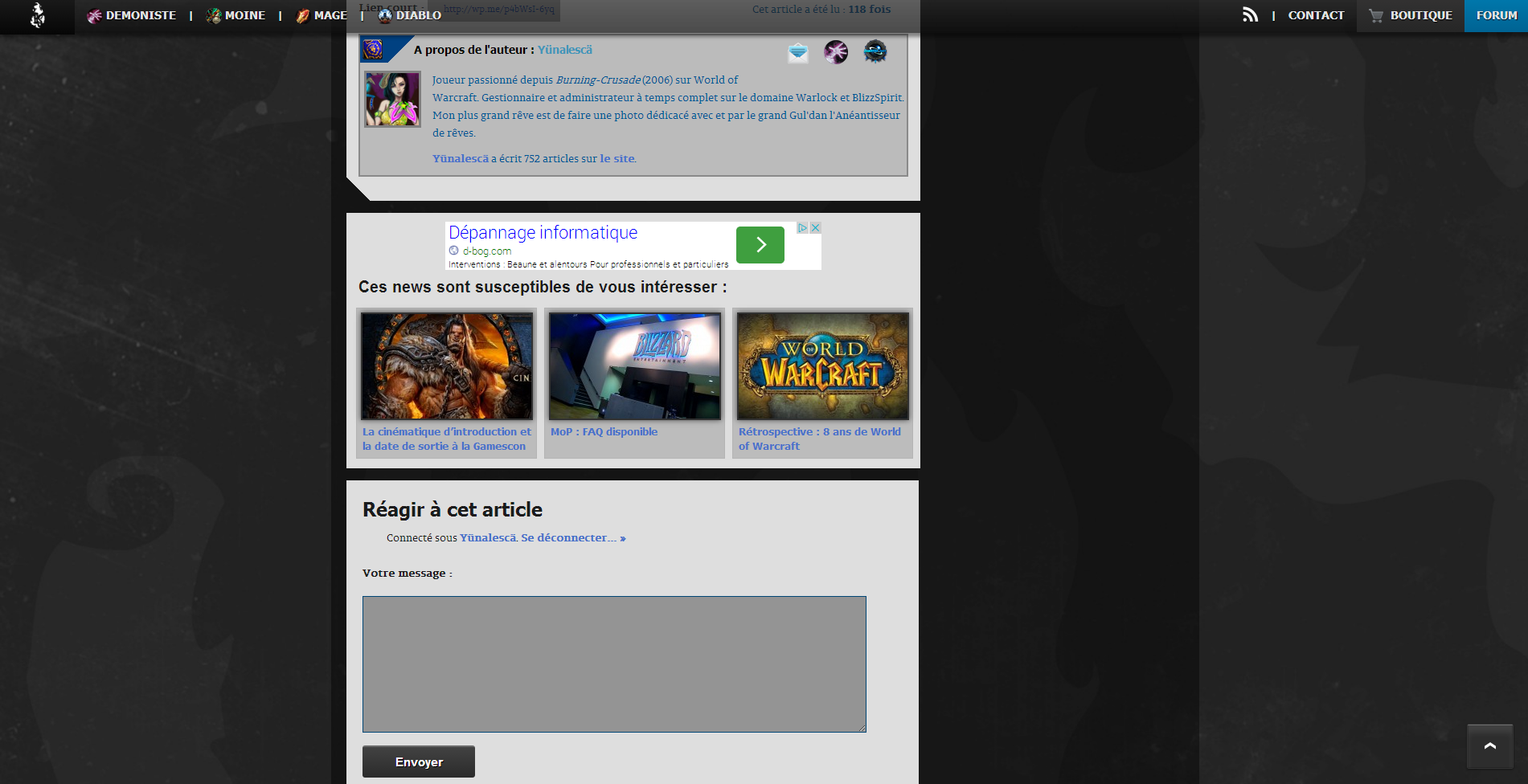Open the Demoniste menu item
The image size is (1528, 784).
132,15
